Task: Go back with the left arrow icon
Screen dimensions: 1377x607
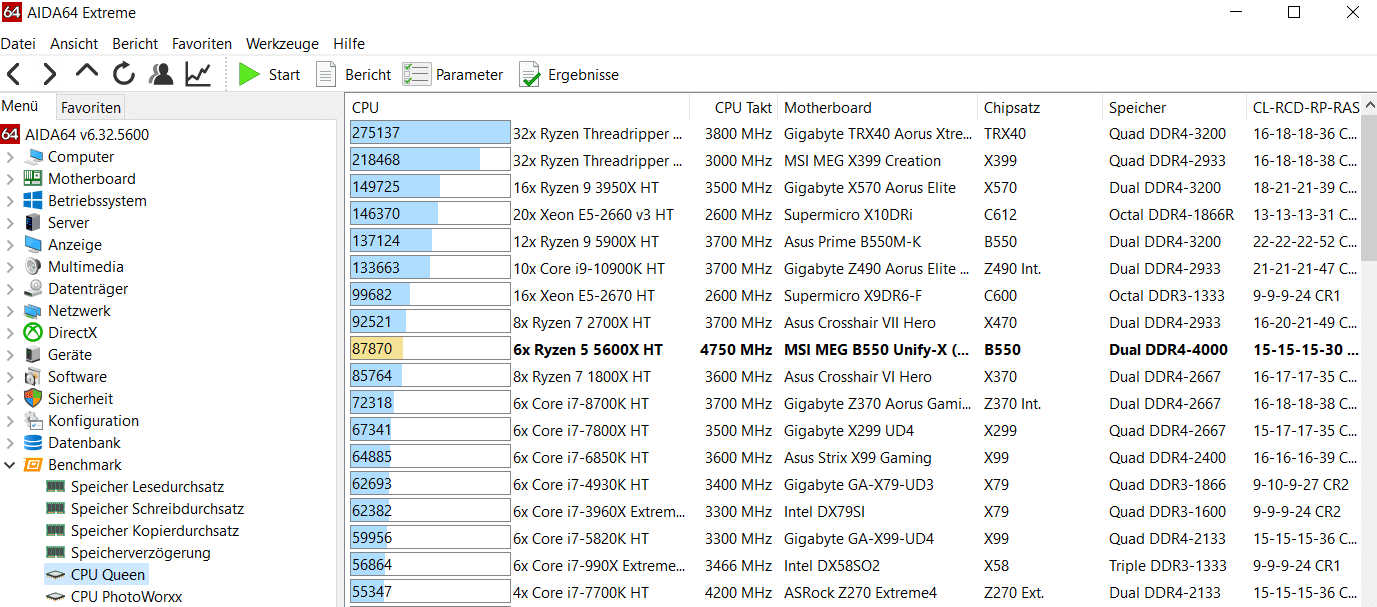Action: tap(14, 74)
